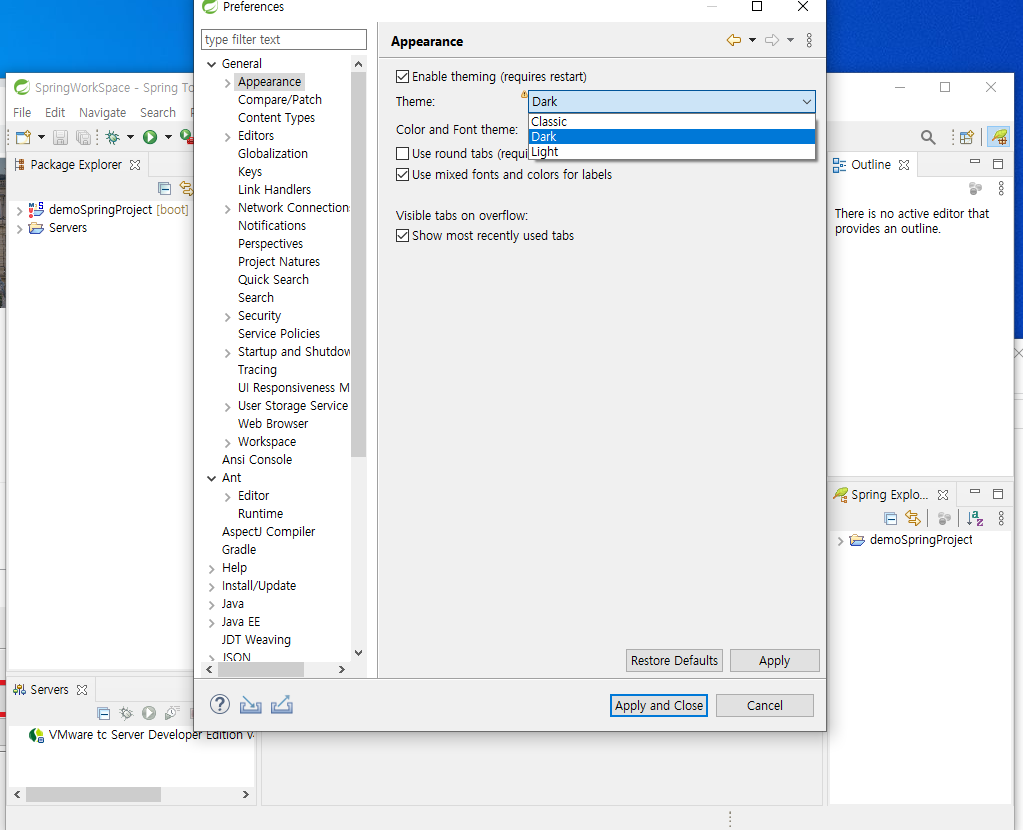The width and height of the screenshot is (1023, 830).
Task: Open Outline view menu dots
Action: coord(1001,189)
